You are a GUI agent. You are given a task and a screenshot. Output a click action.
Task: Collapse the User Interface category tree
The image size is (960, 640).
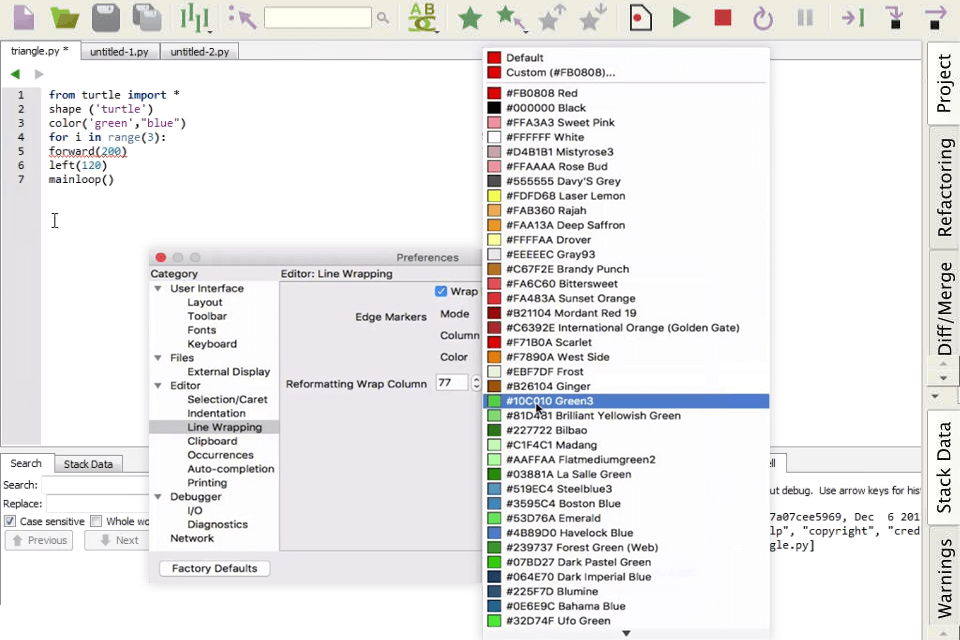tap(158, 288)
